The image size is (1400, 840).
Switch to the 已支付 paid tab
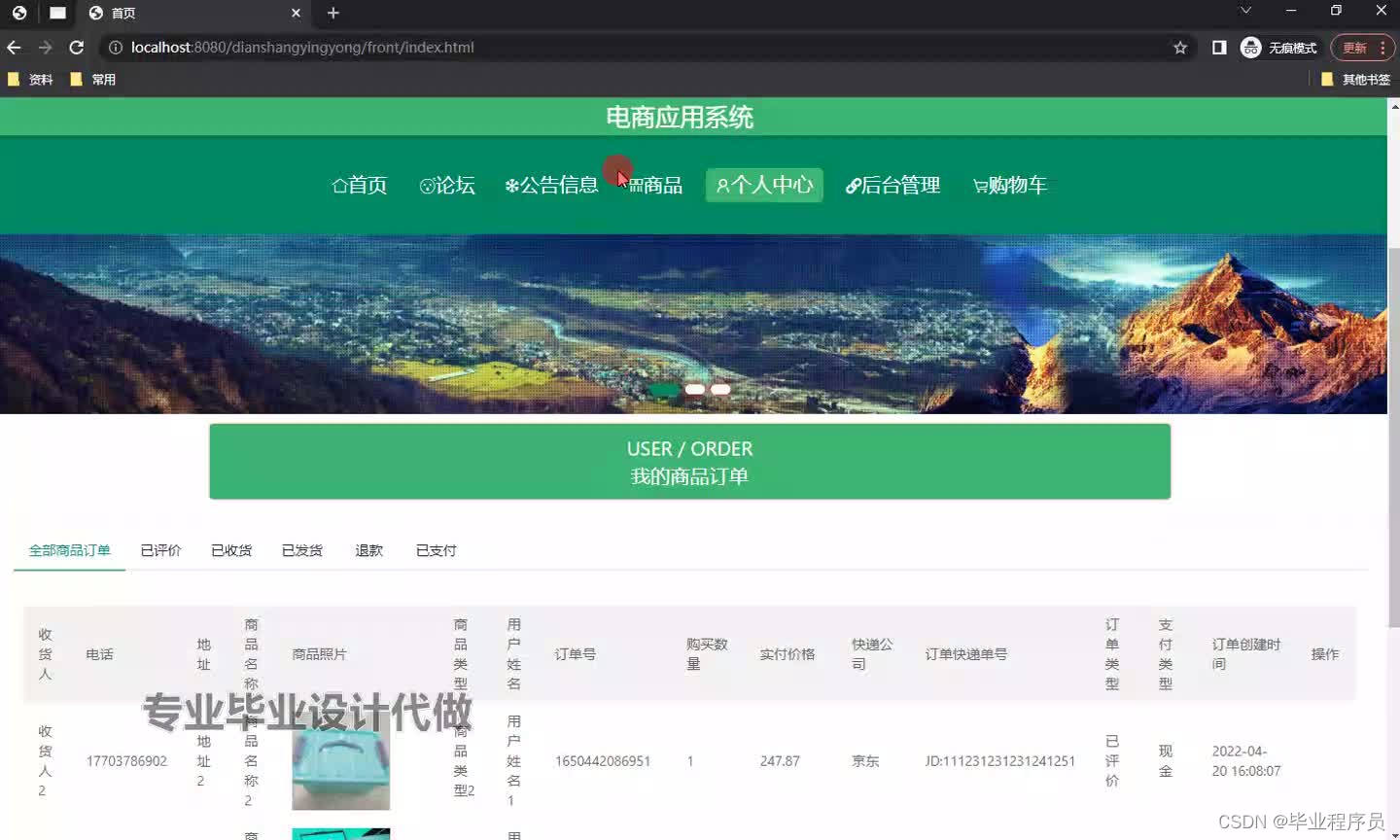437,550
